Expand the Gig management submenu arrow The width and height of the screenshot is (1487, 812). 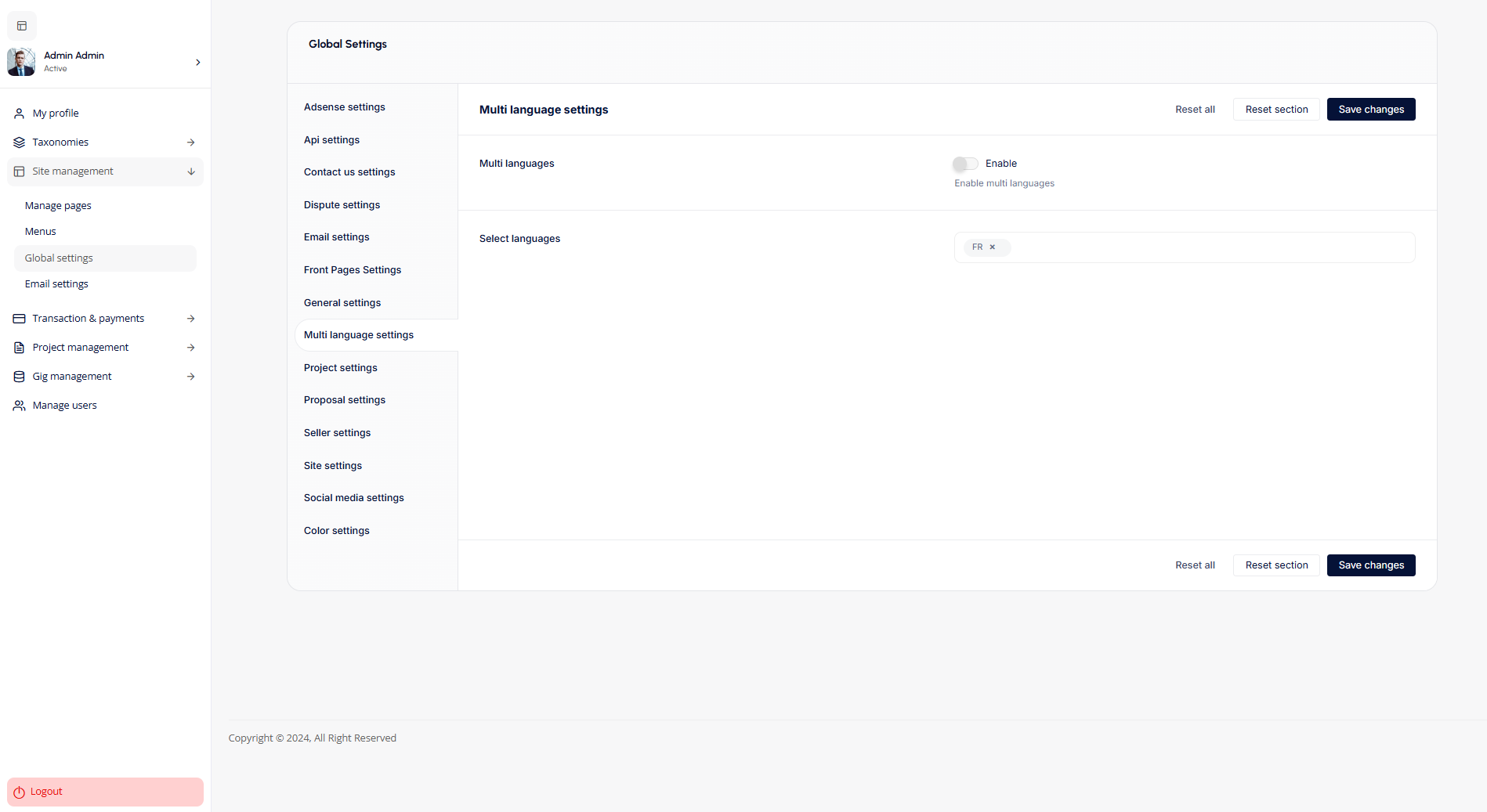[190, 377]
